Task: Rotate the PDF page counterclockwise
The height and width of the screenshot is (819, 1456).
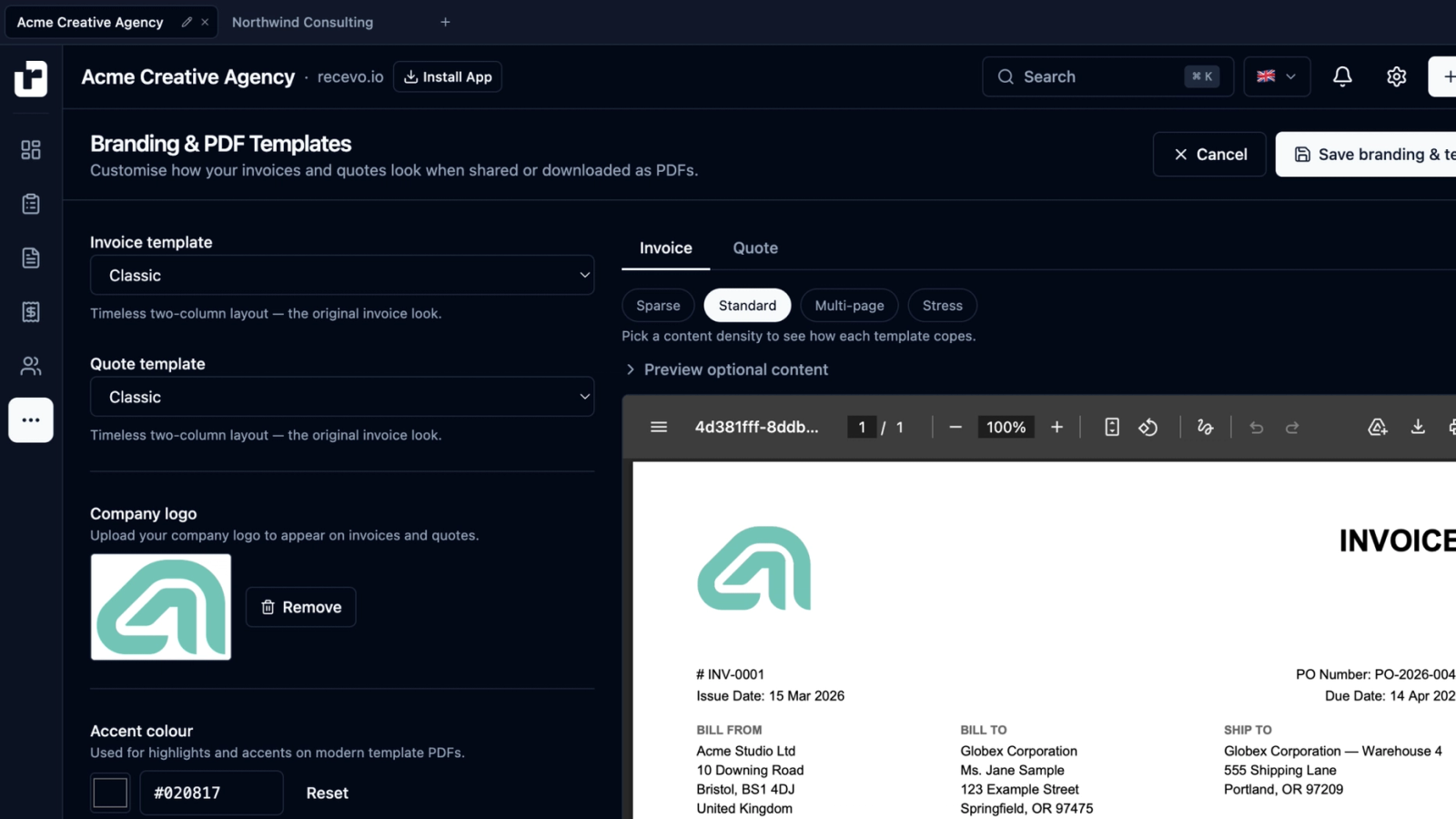Action: pyautogui.click(x=1148, y=427)
